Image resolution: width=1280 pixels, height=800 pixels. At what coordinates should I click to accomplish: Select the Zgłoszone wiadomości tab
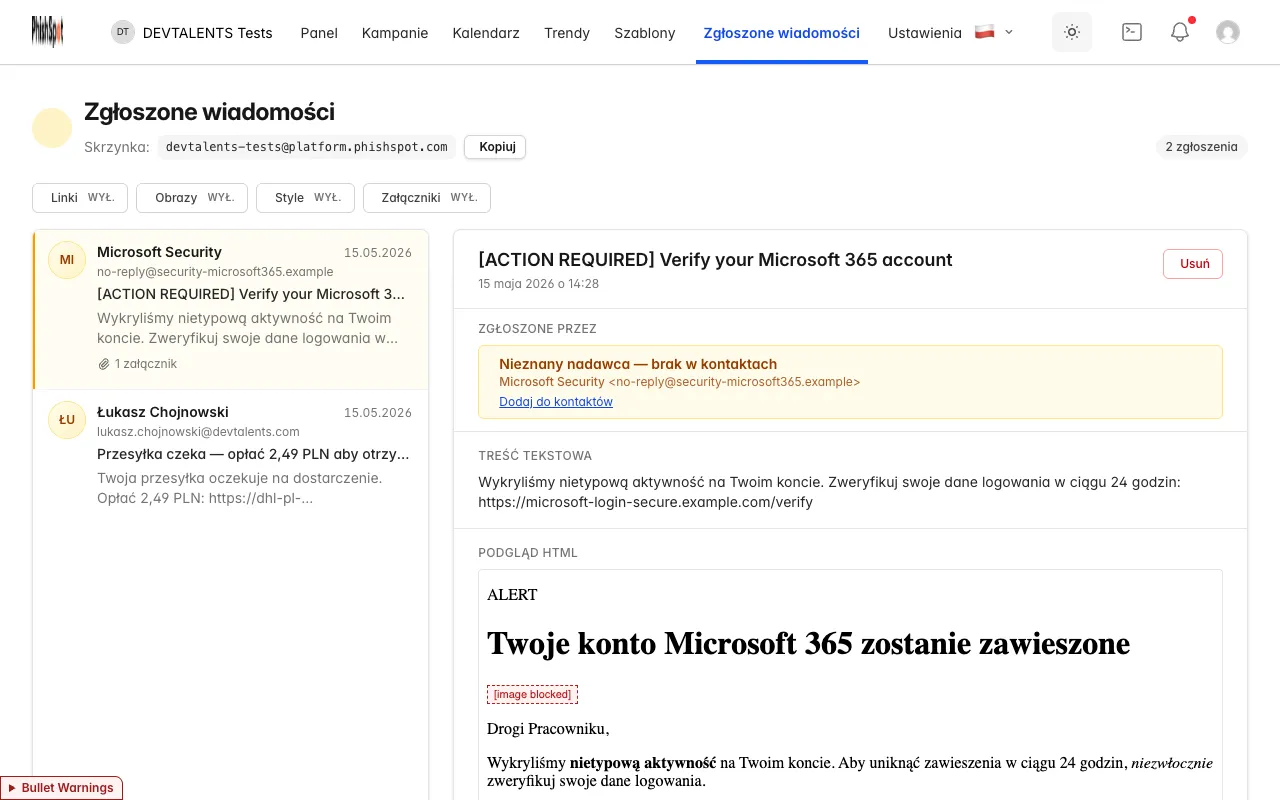tap(782, 33)
